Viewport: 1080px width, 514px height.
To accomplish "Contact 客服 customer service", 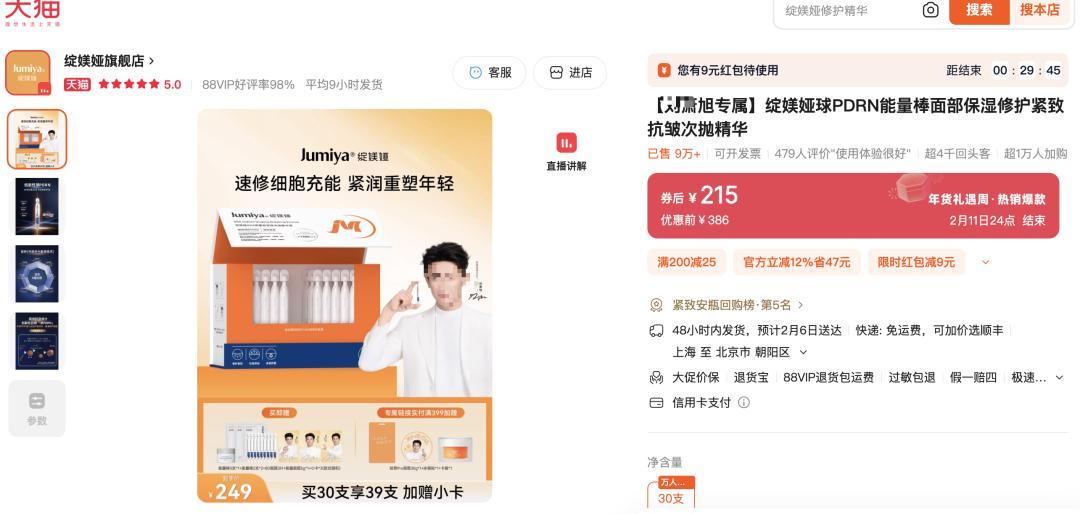I will [489, 72].
